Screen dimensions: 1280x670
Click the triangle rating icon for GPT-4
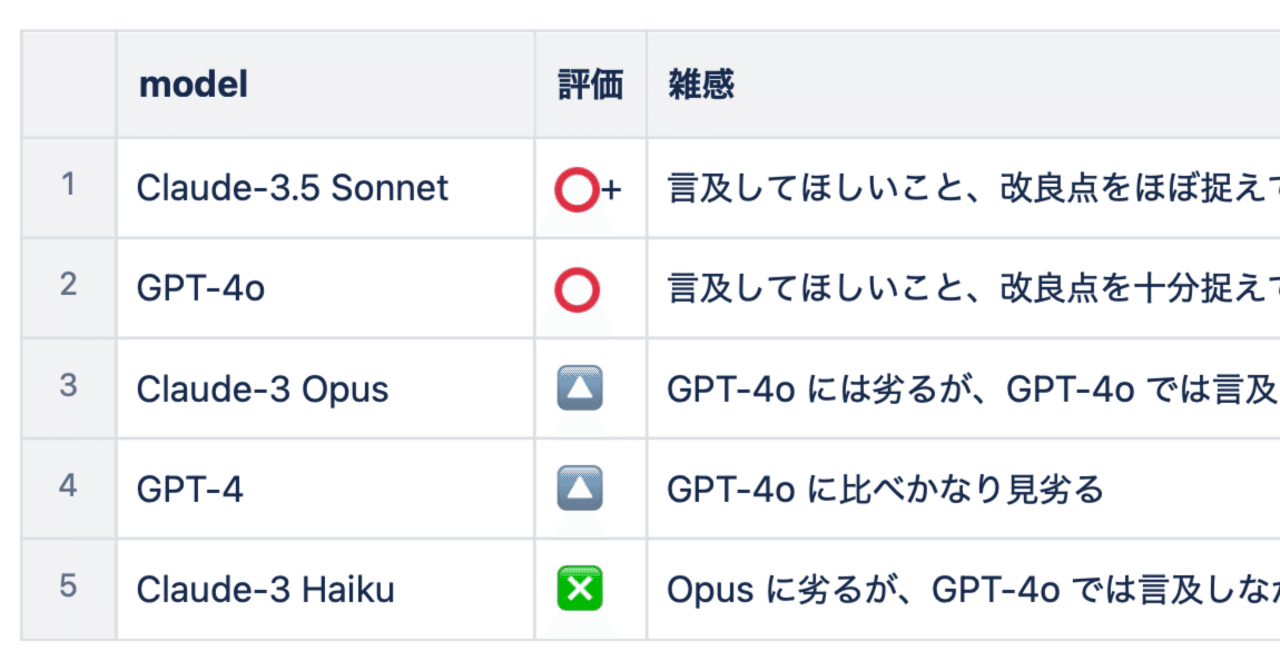click(579, 489)
